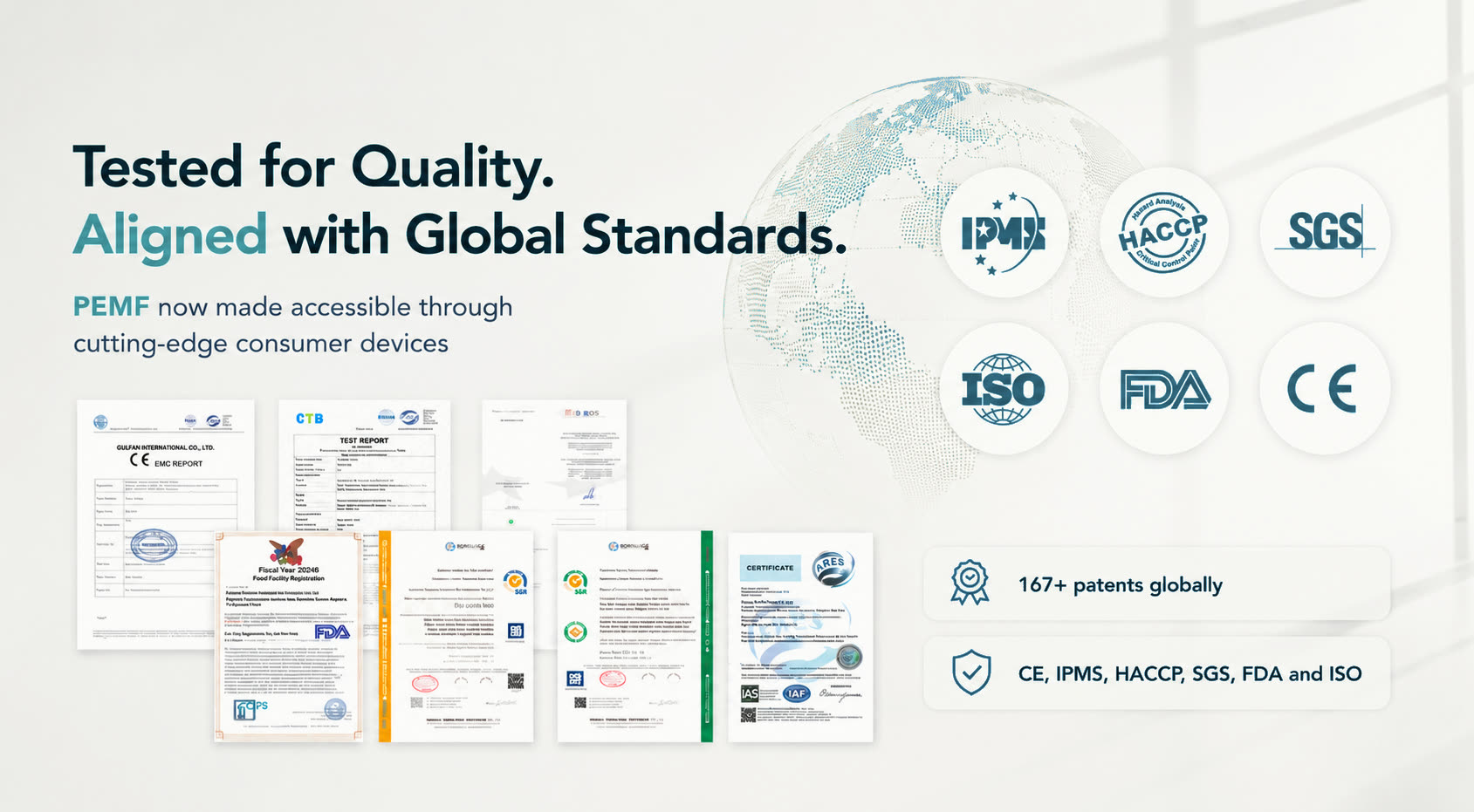Image resolution: width=1474 pixels, height=812 pixels.
Task: Open the orange-striped certificate document
Action: point(456,637)
